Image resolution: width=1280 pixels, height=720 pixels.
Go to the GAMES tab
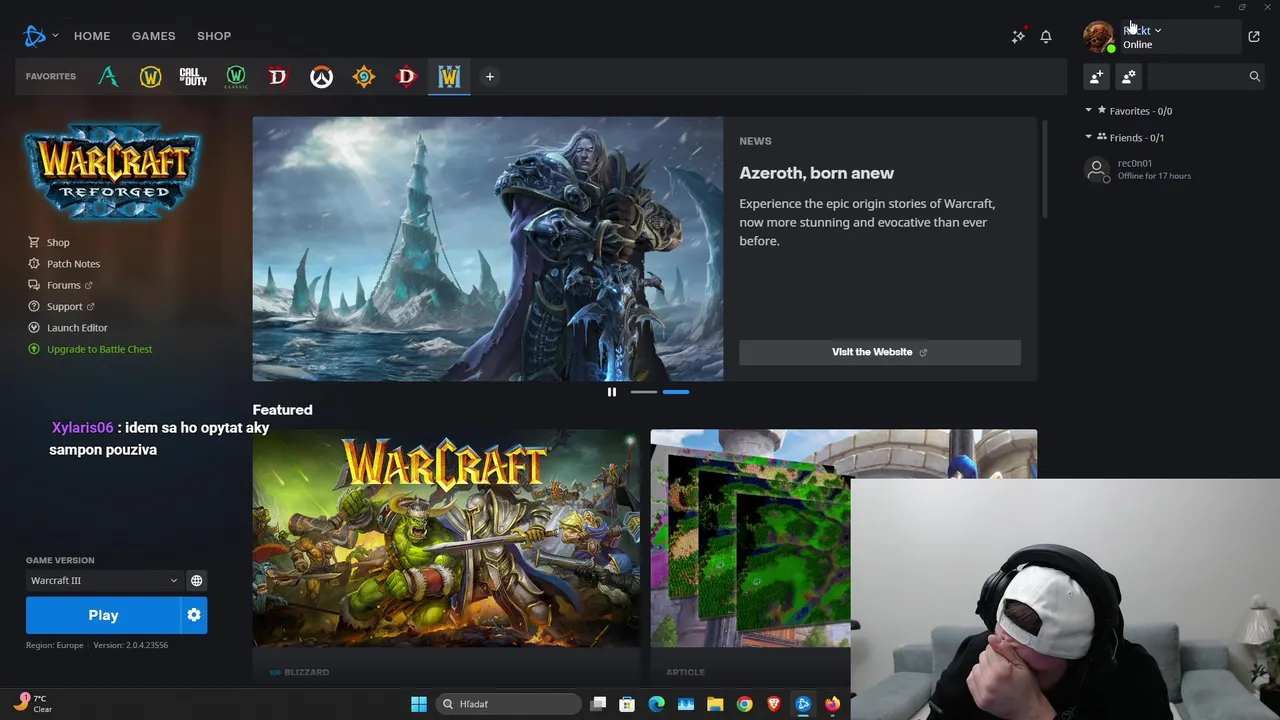click(153, 36)
